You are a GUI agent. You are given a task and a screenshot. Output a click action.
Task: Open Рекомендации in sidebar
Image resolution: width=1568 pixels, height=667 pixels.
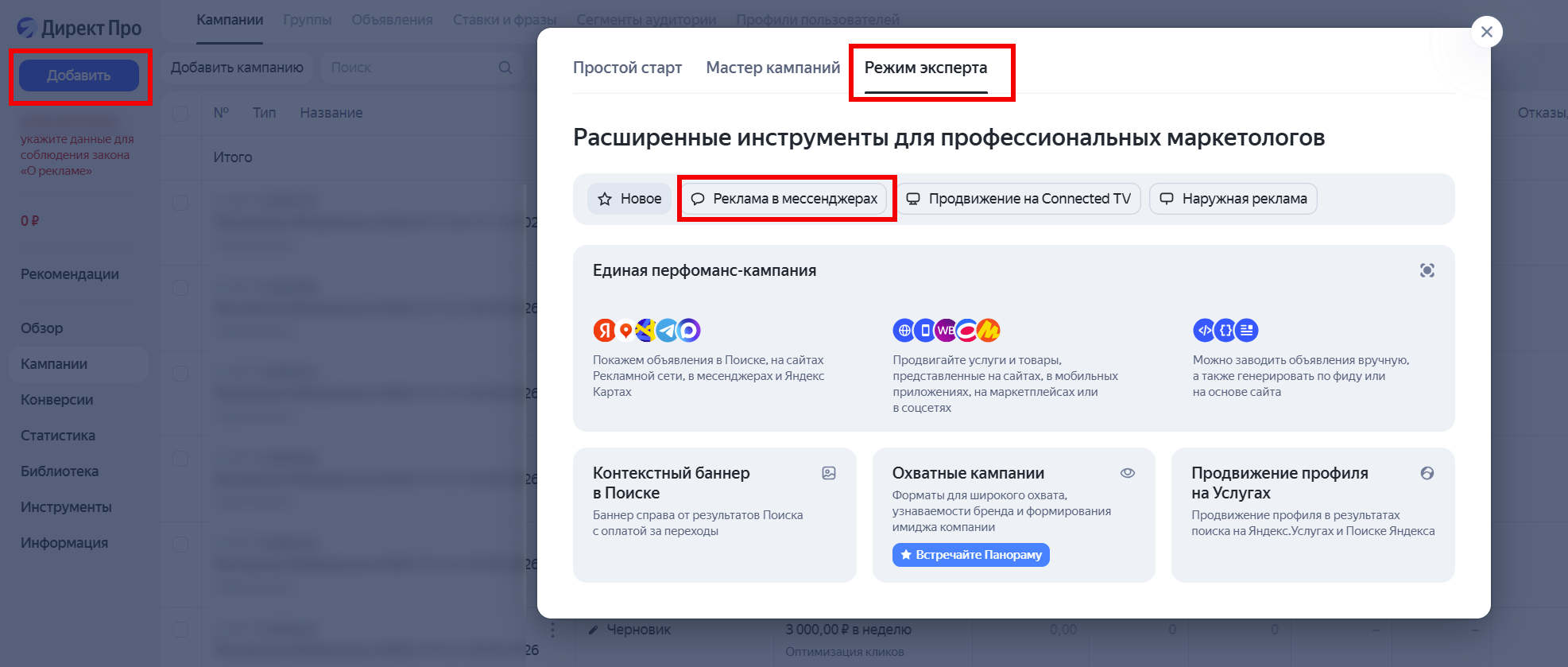click(70, 274)
